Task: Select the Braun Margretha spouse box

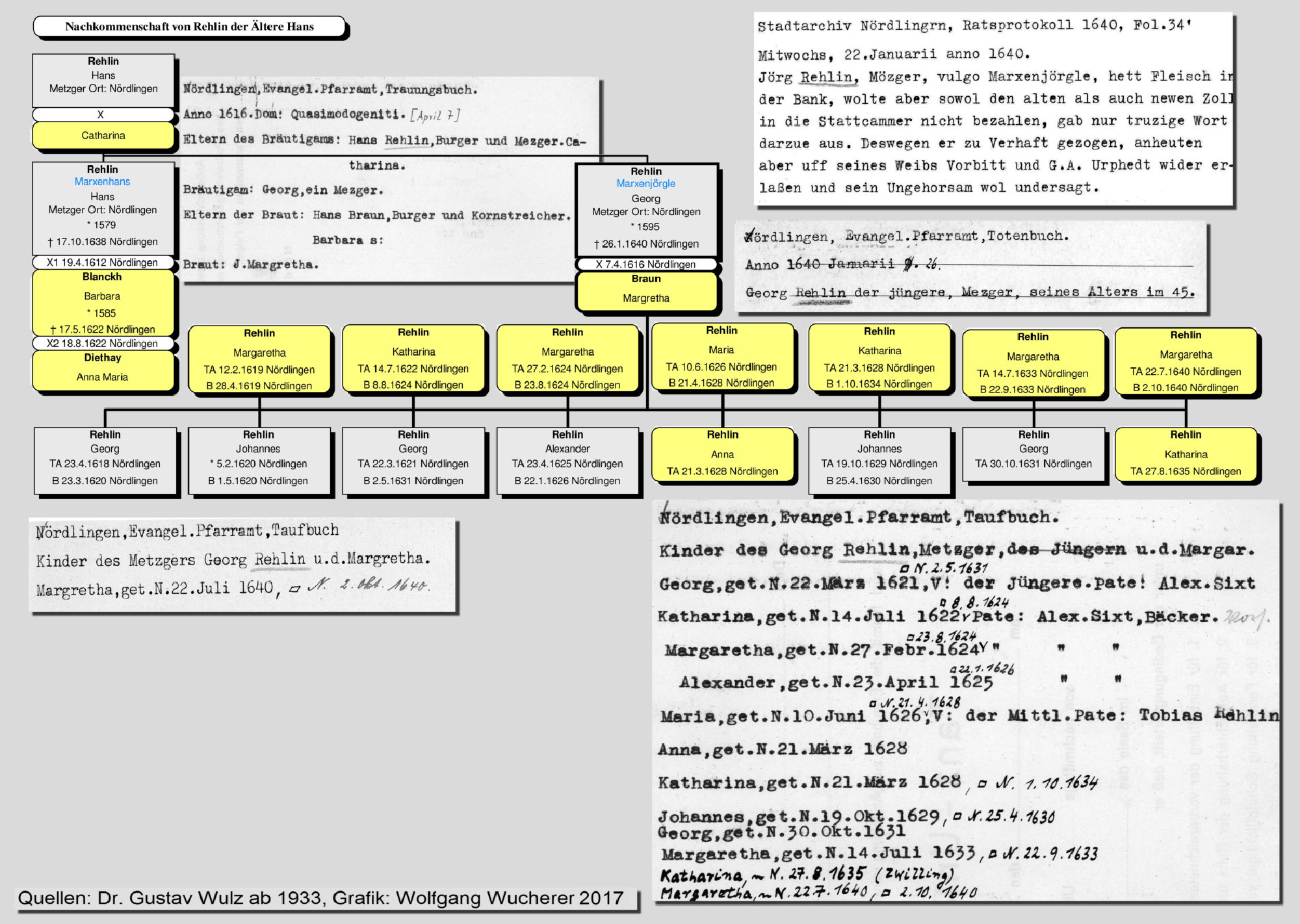Action: pos(645,290)
